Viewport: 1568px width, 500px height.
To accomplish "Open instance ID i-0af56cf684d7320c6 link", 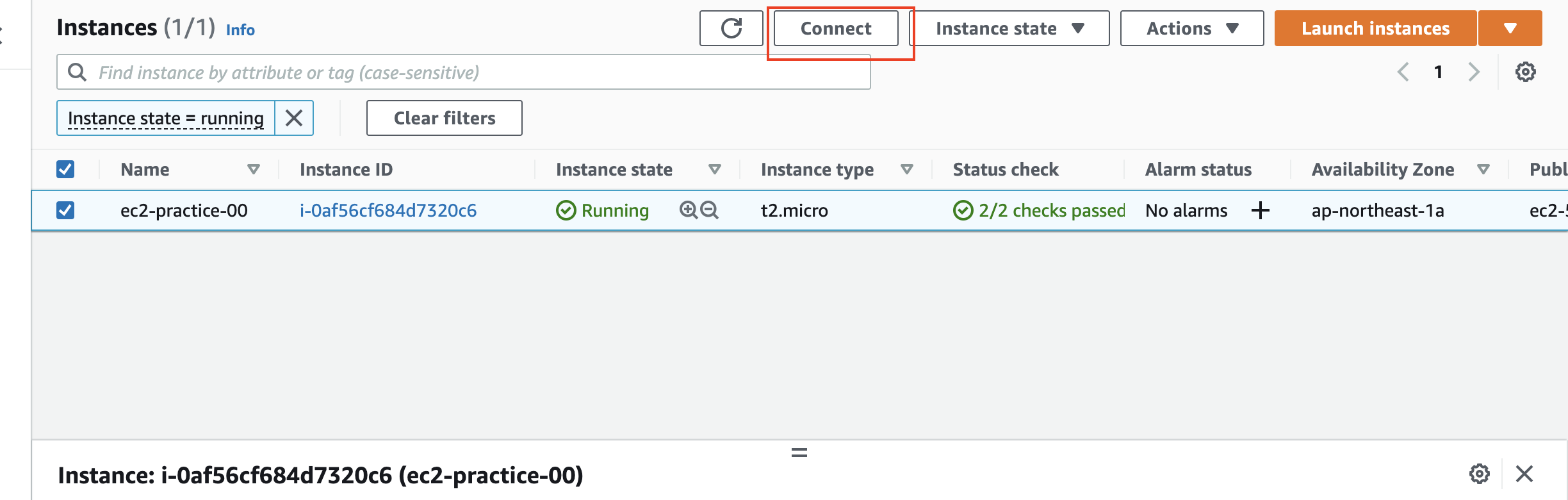I will 388,210.
